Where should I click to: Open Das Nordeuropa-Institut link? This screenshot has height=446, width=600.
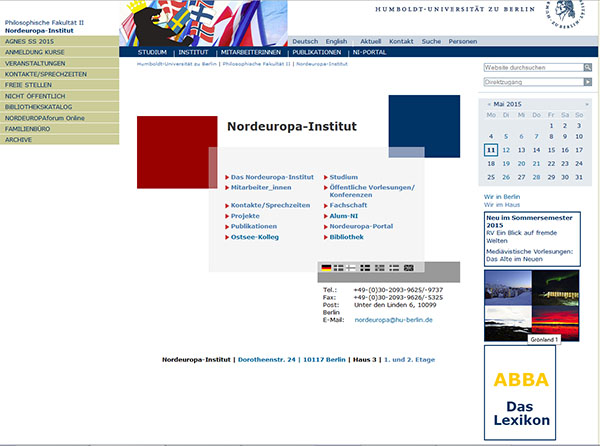(x=272, y=177)
